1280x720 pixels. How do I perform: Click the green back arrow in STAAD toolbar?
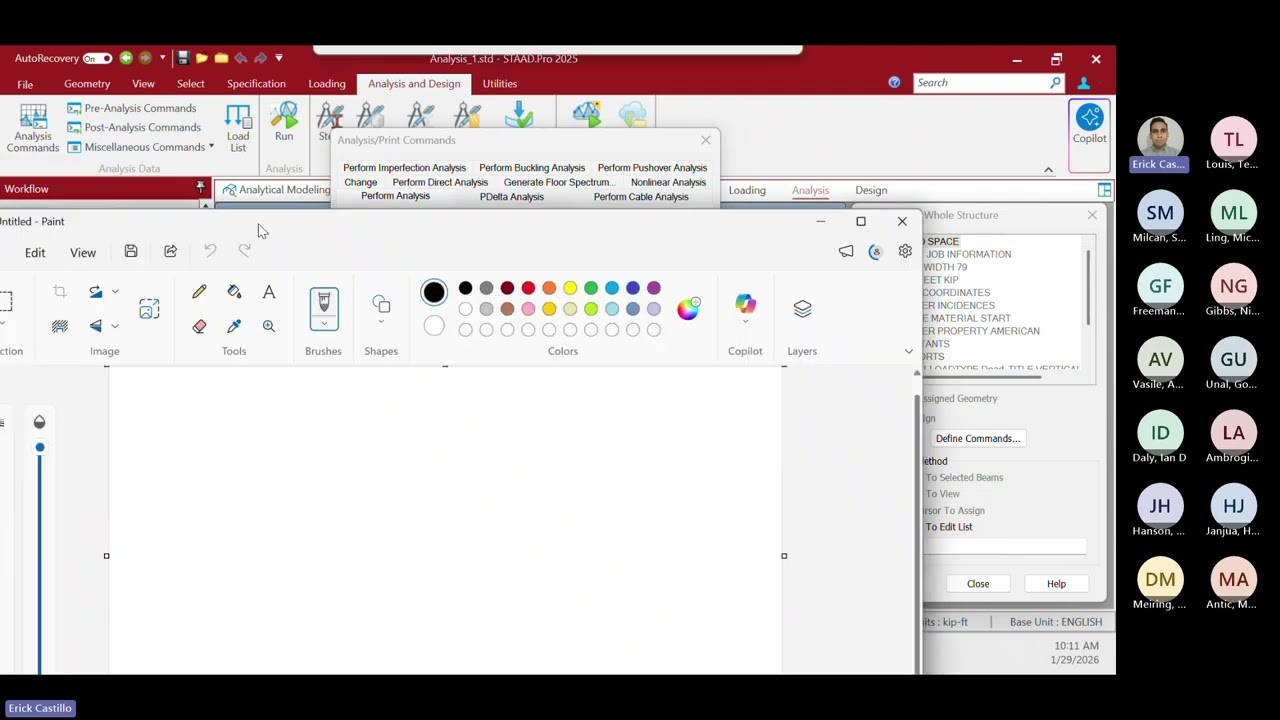pyautogui.click(x=126, y=58)
